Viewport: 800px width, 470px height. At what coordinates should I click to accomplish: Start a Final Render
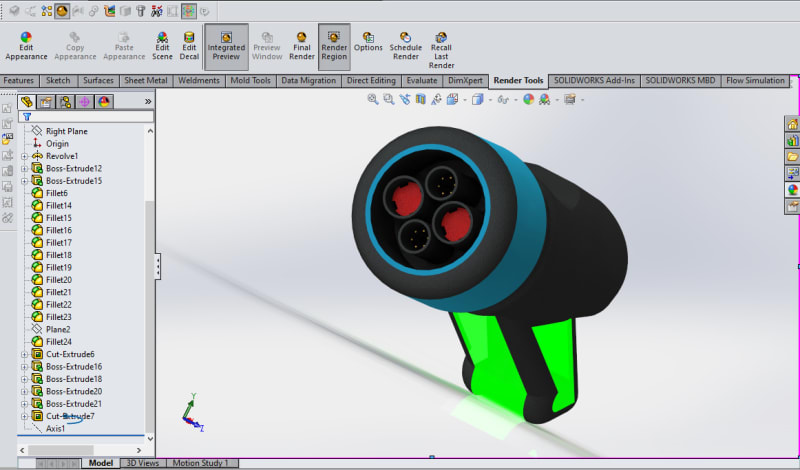pos(302,46)
